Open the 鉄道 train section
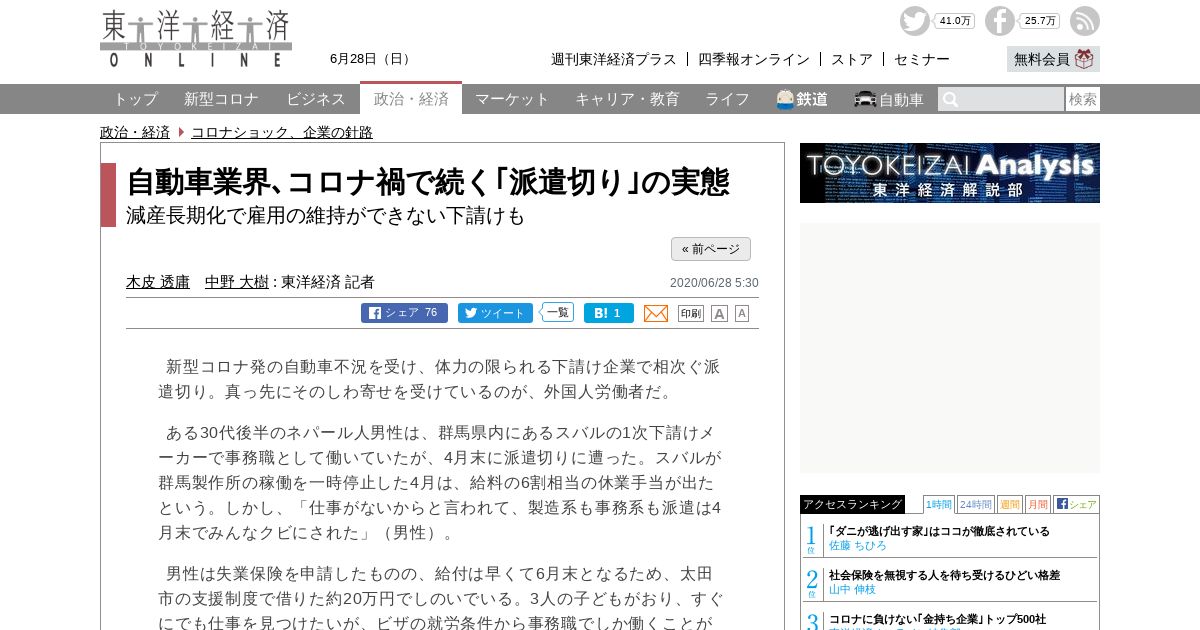This screenshot has height=630, width=1200. (x=802, y=99)
